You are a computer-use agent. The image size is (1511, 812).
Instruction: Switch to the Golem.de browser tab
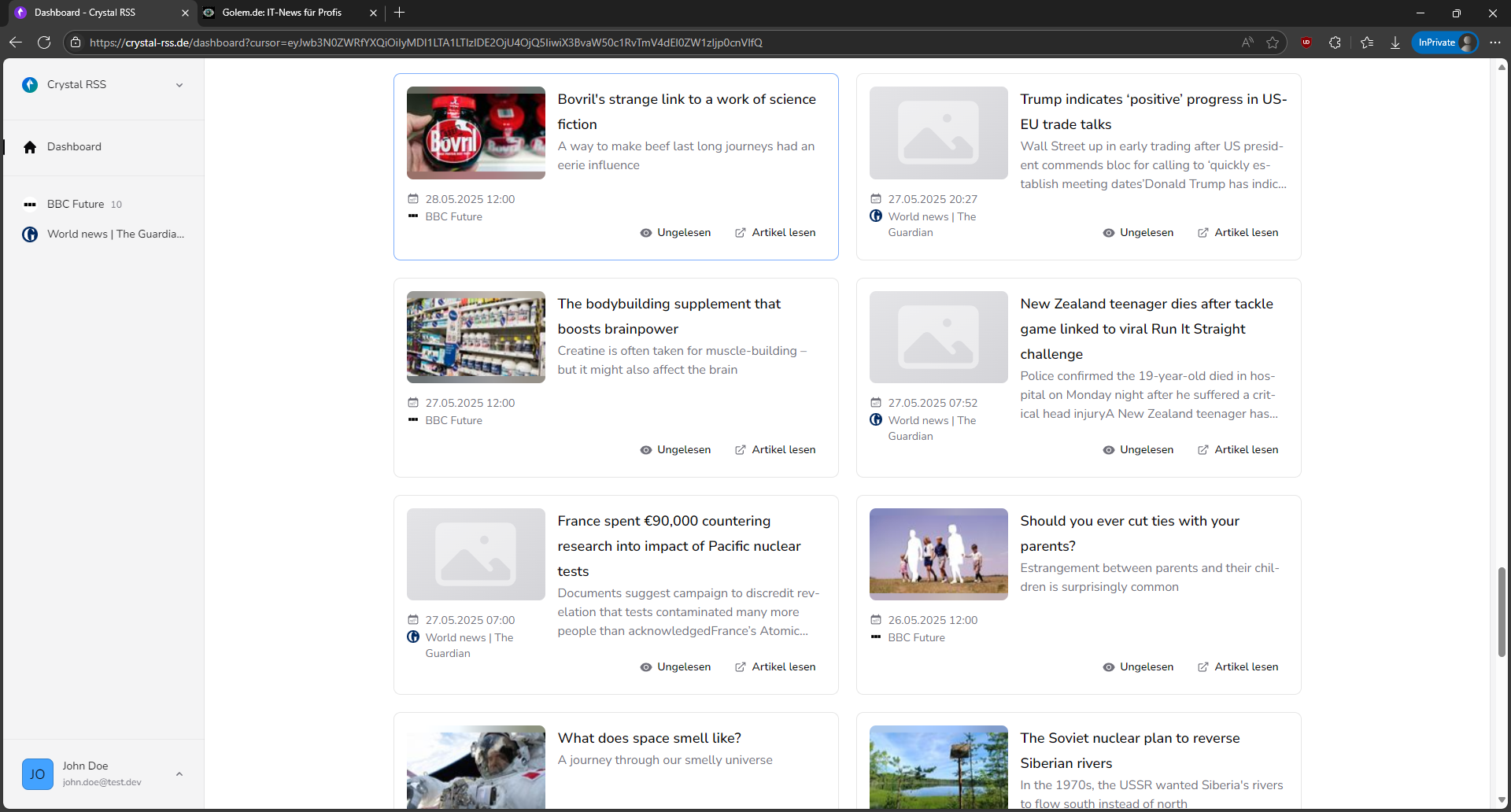282,13
